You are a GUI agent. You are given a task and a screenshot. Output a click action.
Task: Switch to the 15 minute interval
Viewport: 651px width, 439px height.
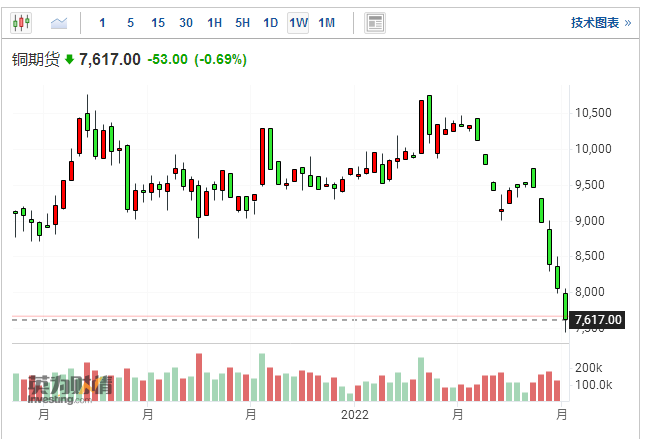point(158,22)
